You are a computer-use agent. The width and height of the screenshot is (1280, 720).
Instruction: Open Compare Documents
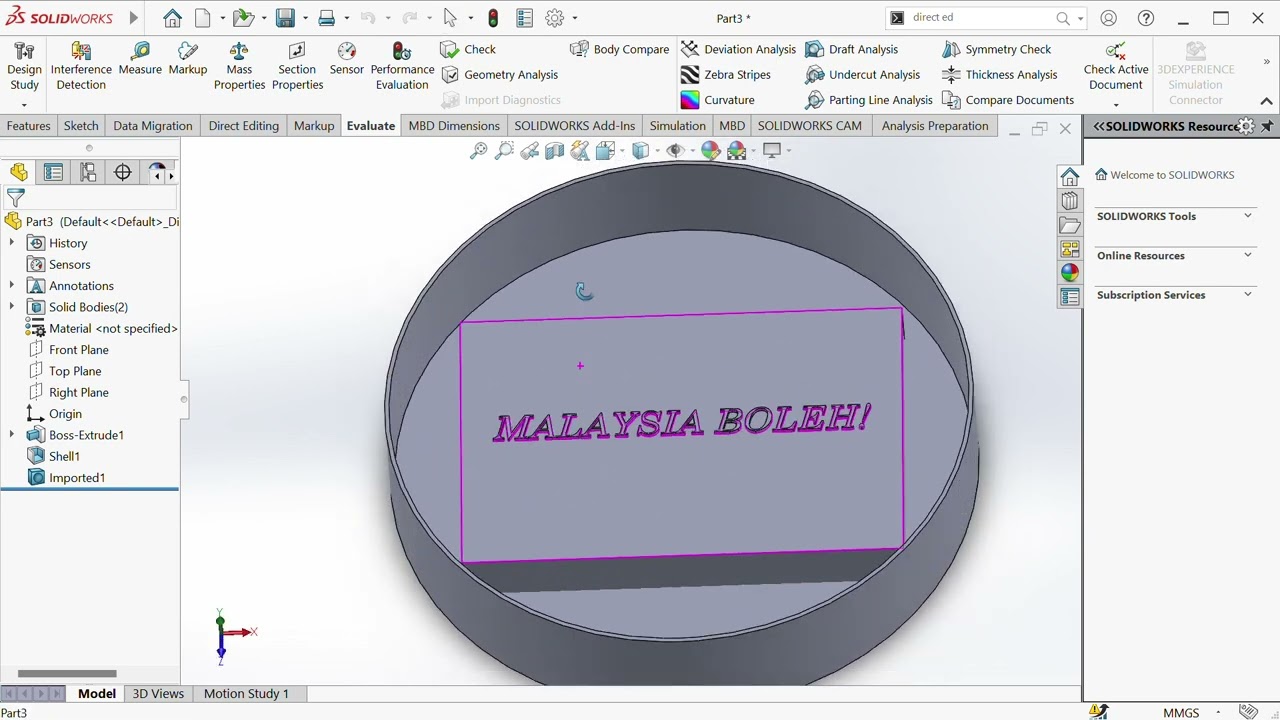[x=1008, y=100]
